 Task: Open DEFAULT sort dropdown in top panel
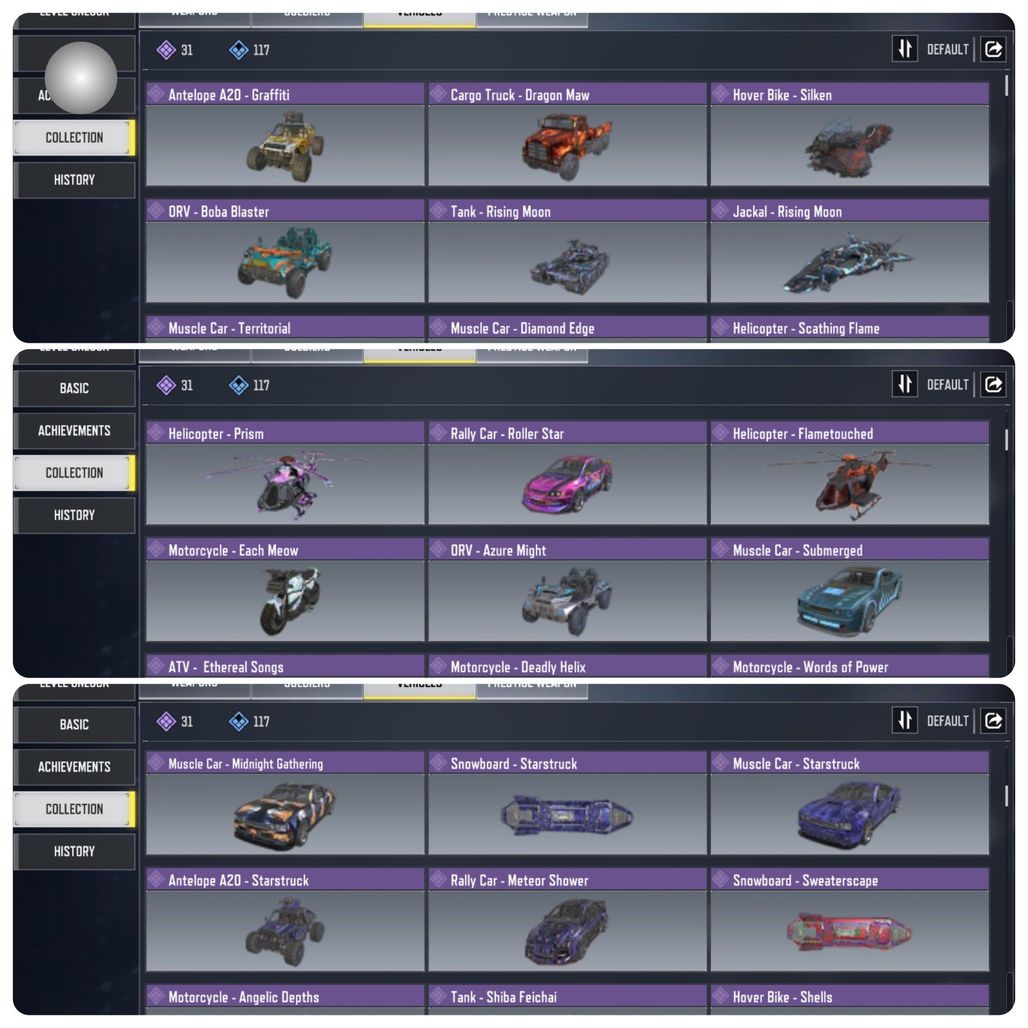pos(947,49)
